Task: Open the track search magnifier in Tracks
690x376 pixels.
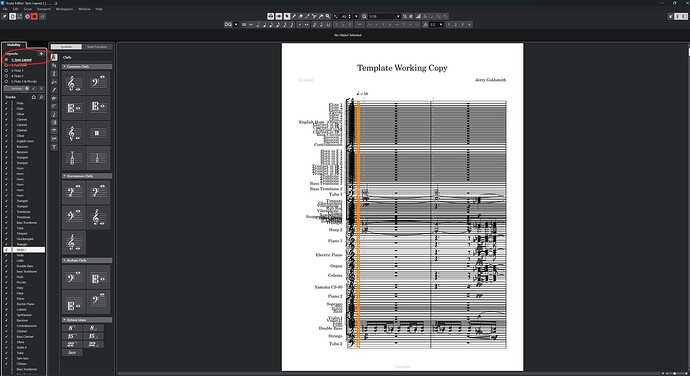Action: point(41,97)
